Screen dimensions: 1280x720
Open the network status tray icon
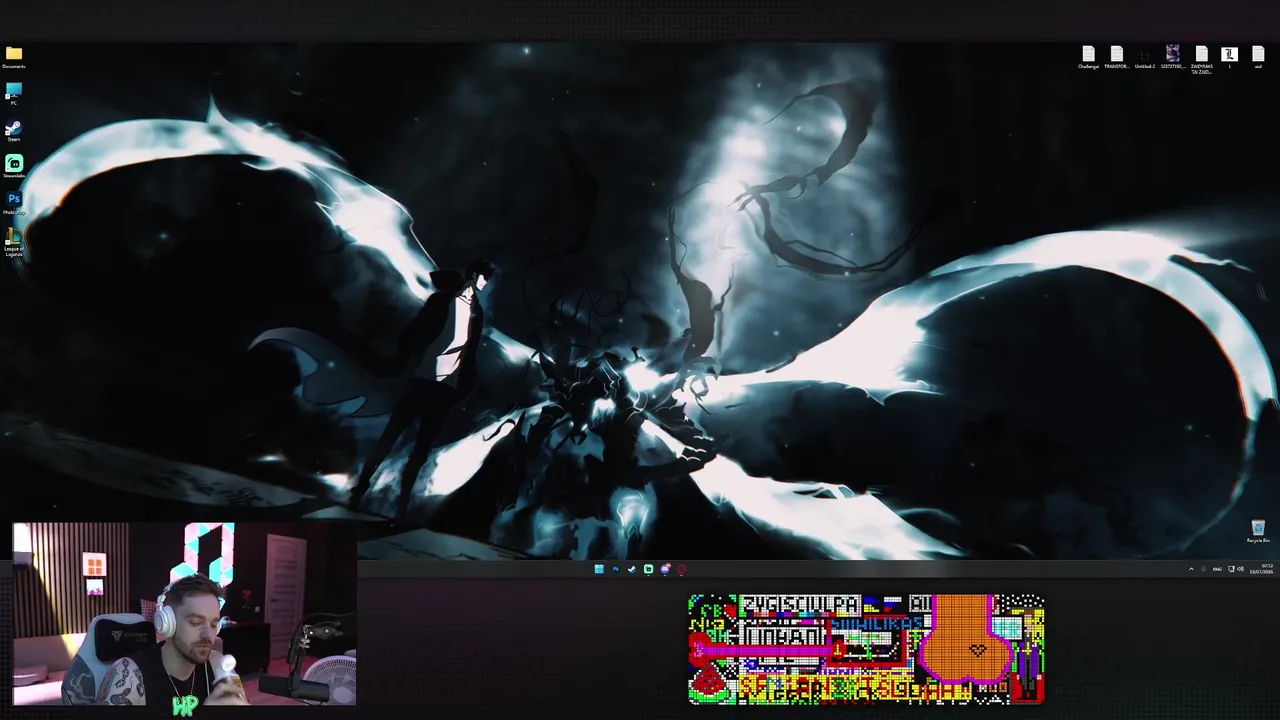tap(1231, 569)
